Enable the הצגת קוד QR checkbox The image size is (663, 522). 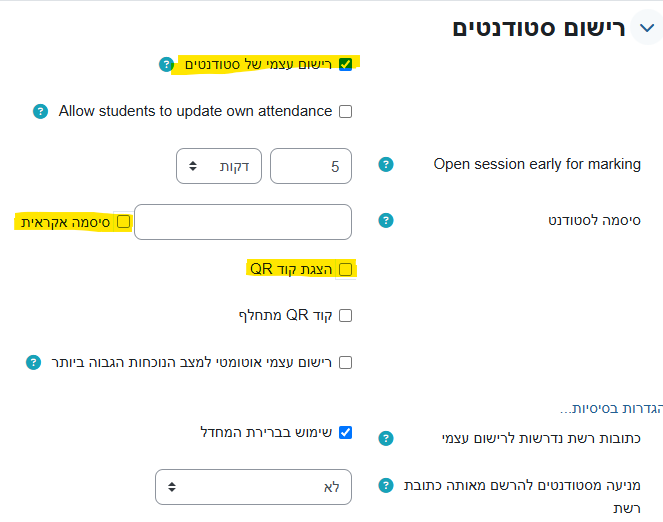click(346, 269)
